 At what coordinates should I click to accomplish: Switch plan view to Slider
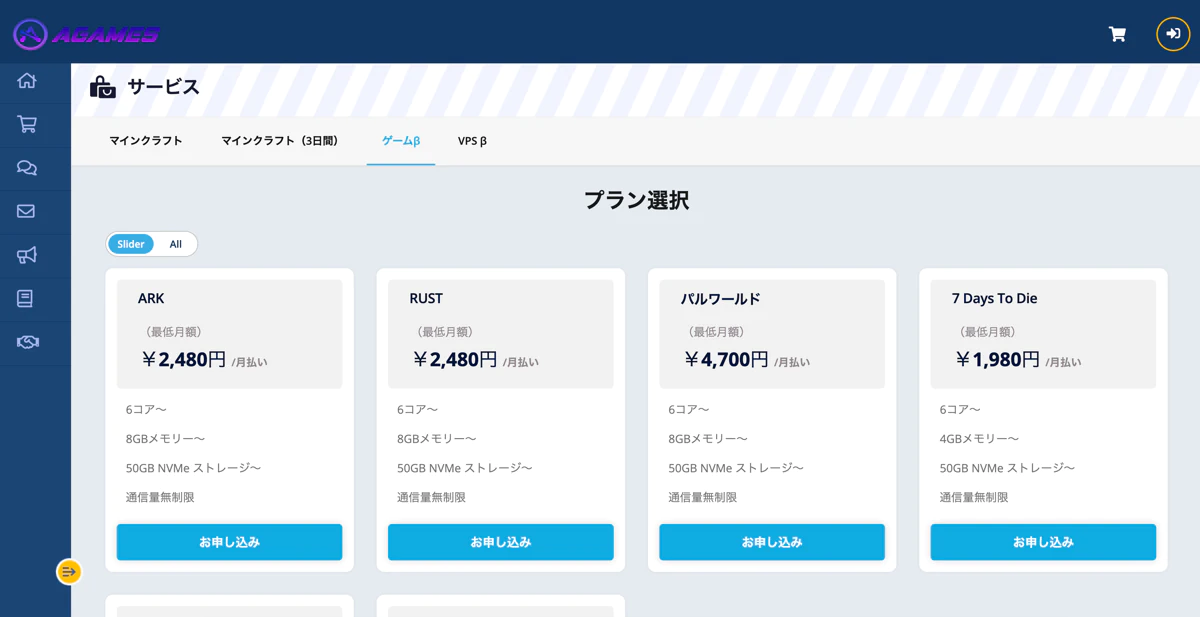[131, 244]
